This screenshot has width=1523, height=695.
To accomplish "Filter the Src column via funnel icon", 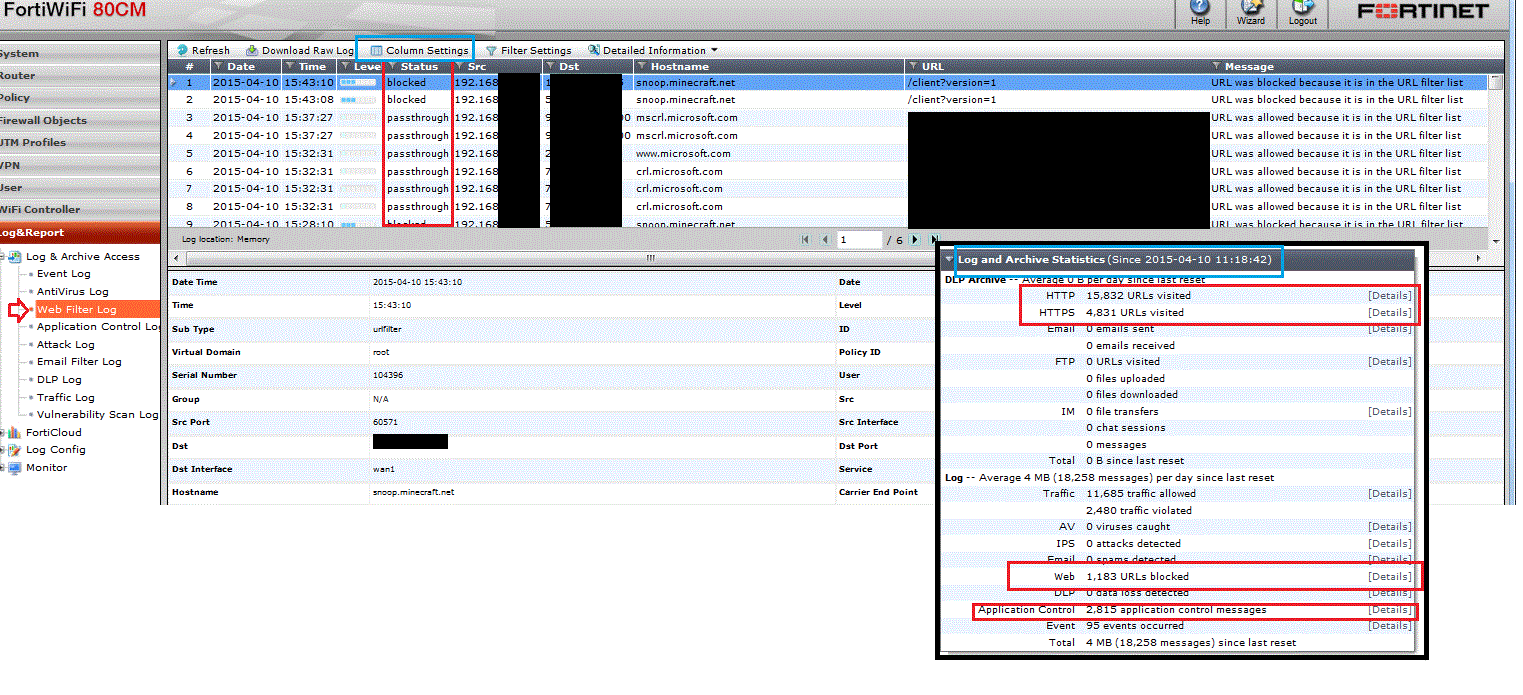I will tap(459, 66).
